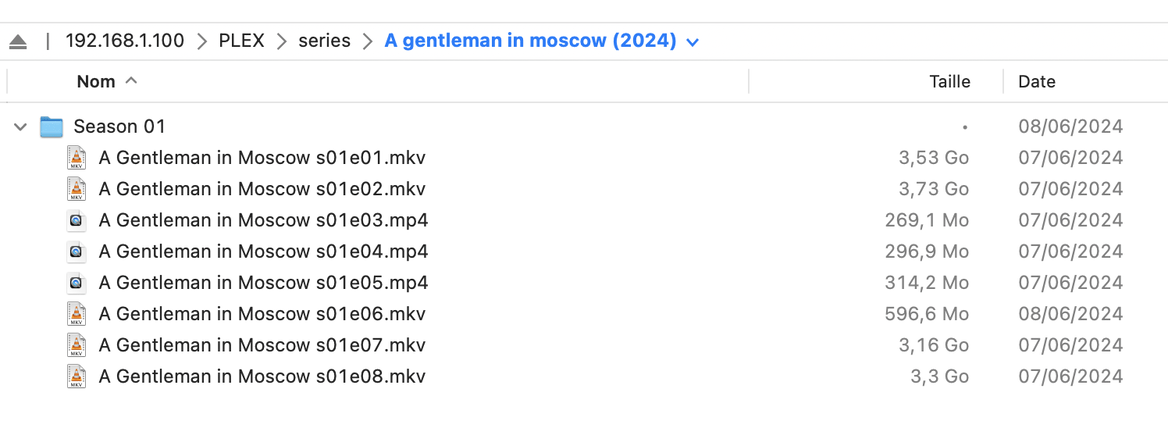Click the MKV icon for episode s01e08

76,377
